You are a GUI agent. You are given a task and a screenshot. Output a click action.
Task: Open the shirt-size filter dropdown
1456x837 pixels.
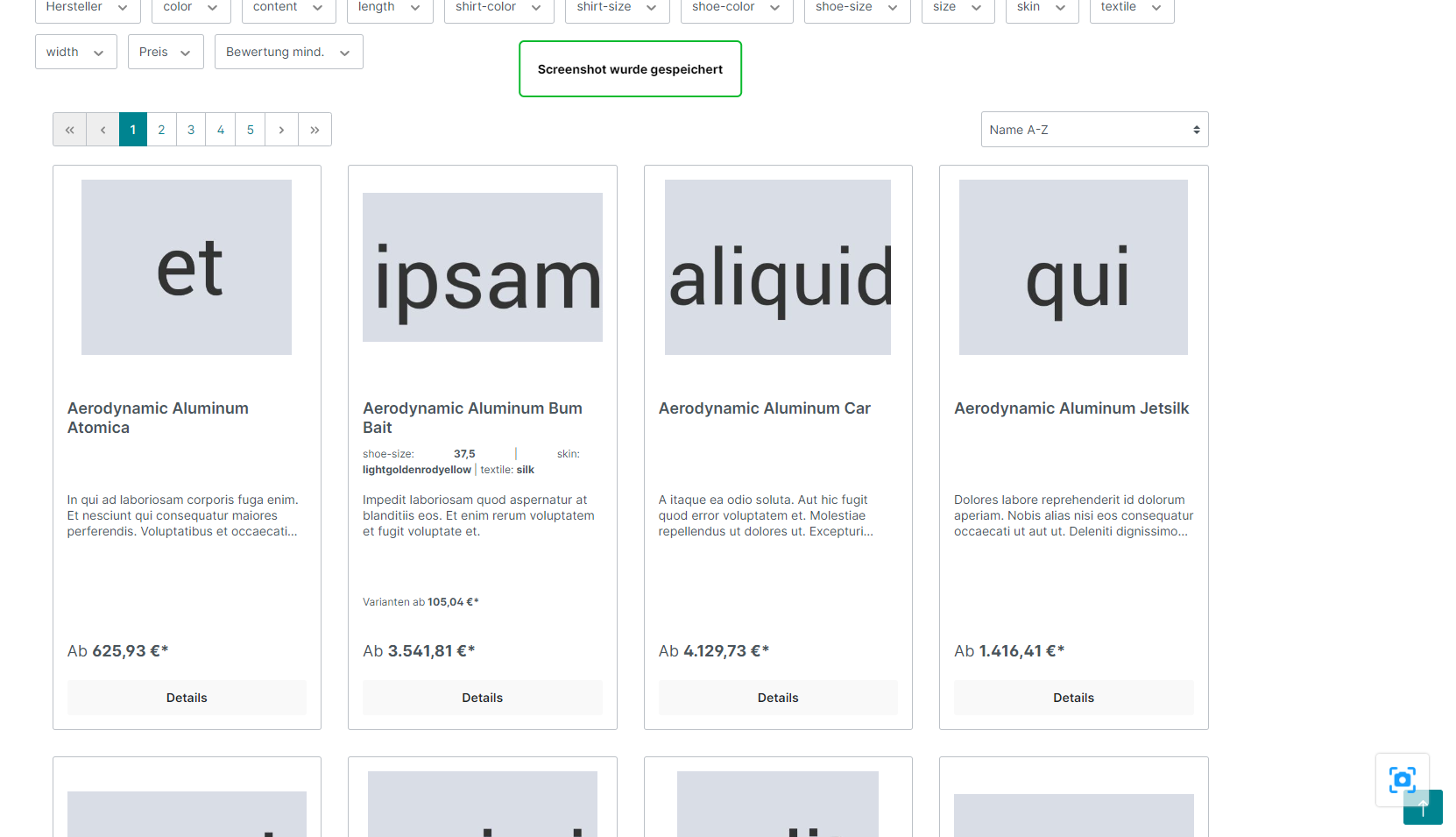click(618, 7)
